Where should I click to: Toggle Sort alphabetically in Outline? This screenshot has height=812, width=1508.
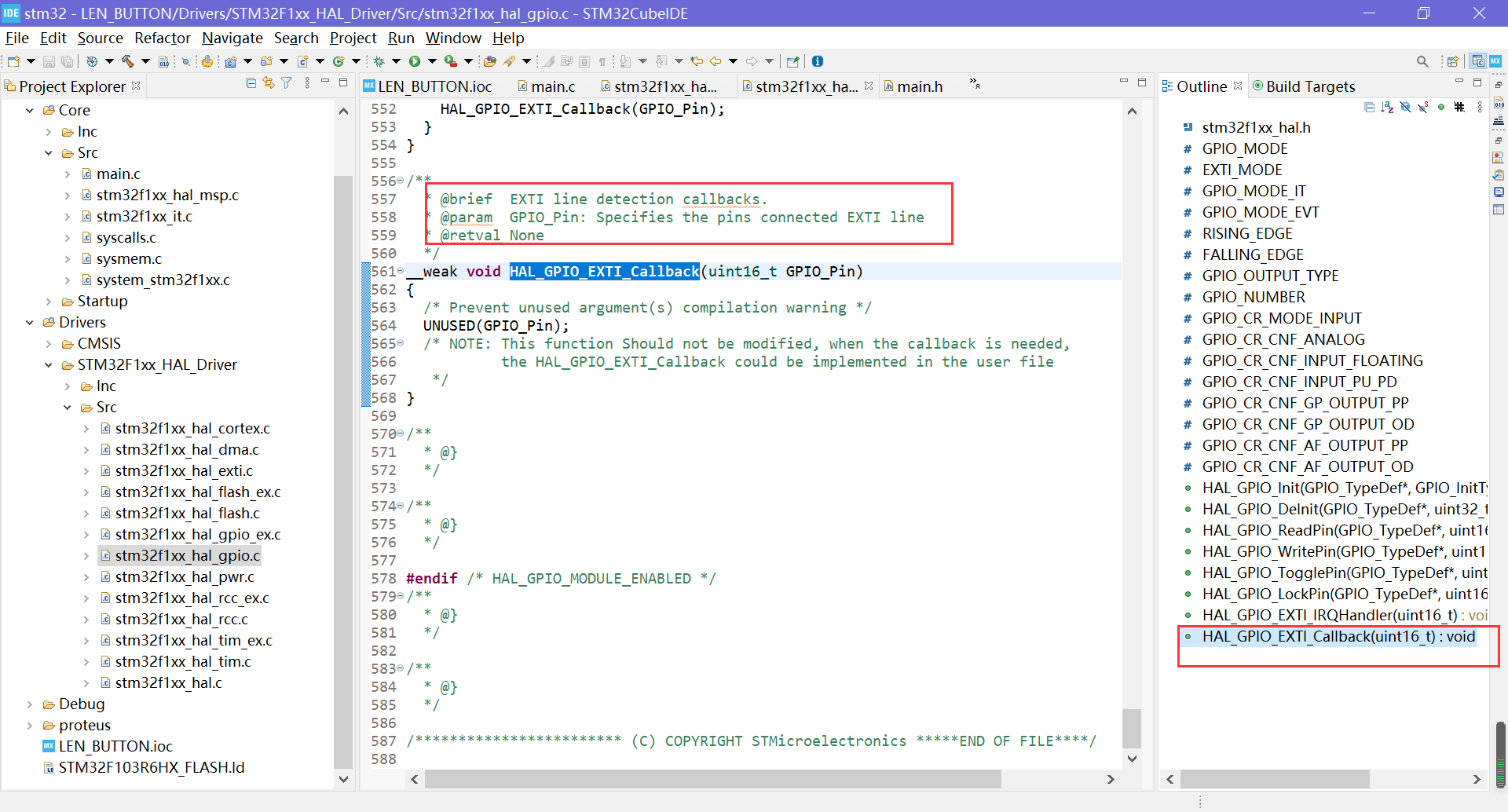tap(1387, 108)
